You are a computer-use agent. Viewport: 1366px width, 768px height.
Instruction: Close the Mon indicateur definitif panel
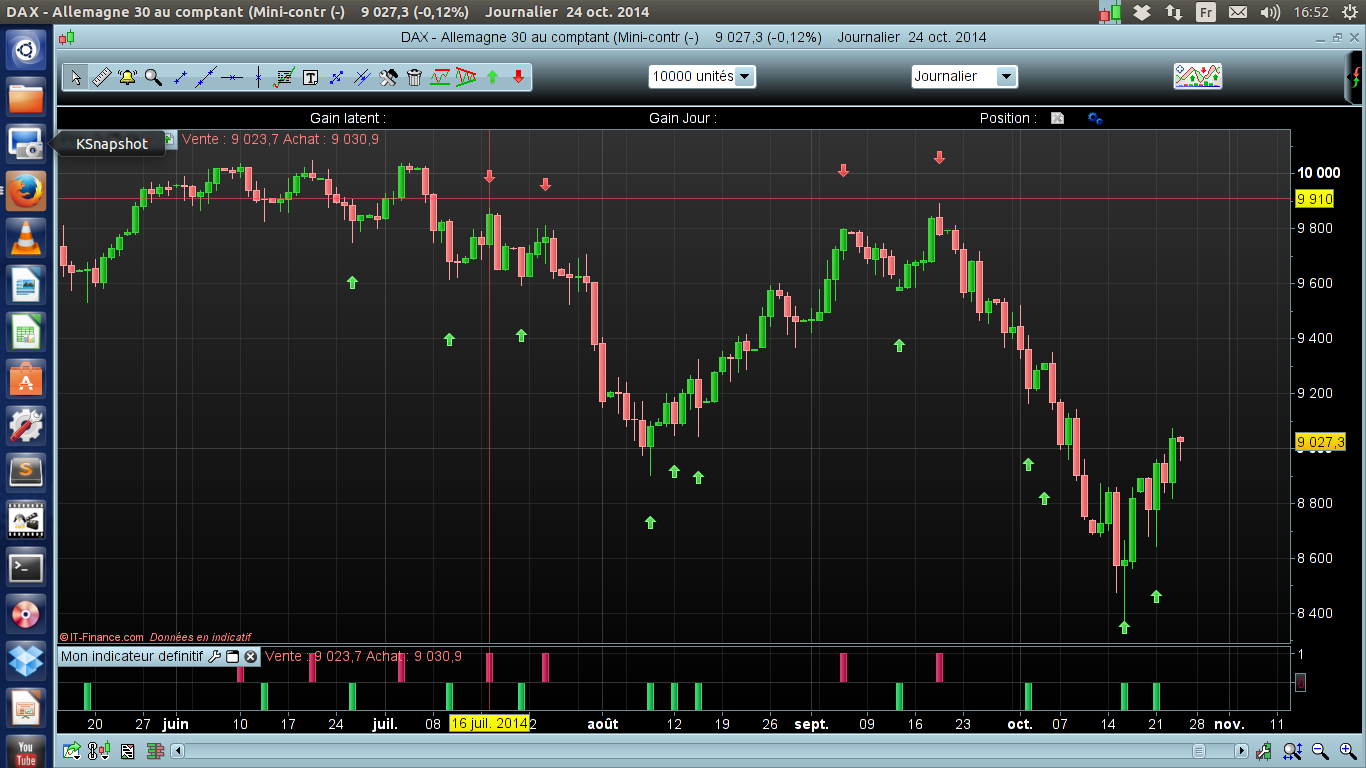(250, 657)
